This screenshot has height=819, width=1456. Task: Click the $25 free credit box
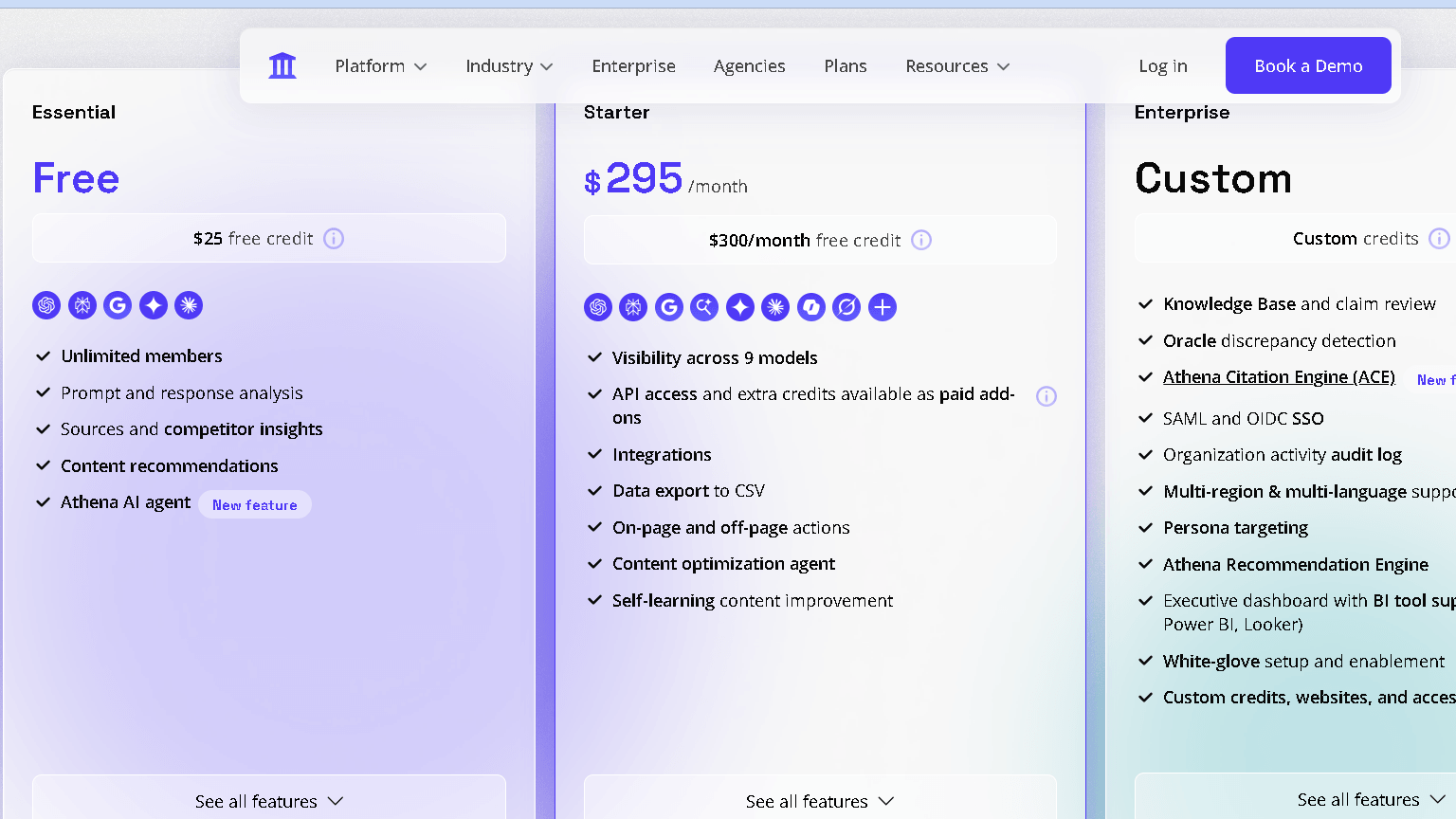[269, 238]
